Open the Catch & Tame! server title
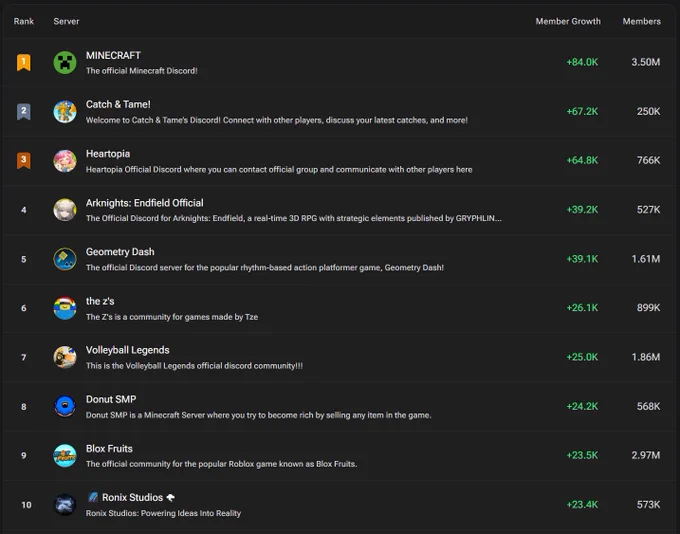The height and width of the screenshot is (534, 680). (x=118, y=105)
